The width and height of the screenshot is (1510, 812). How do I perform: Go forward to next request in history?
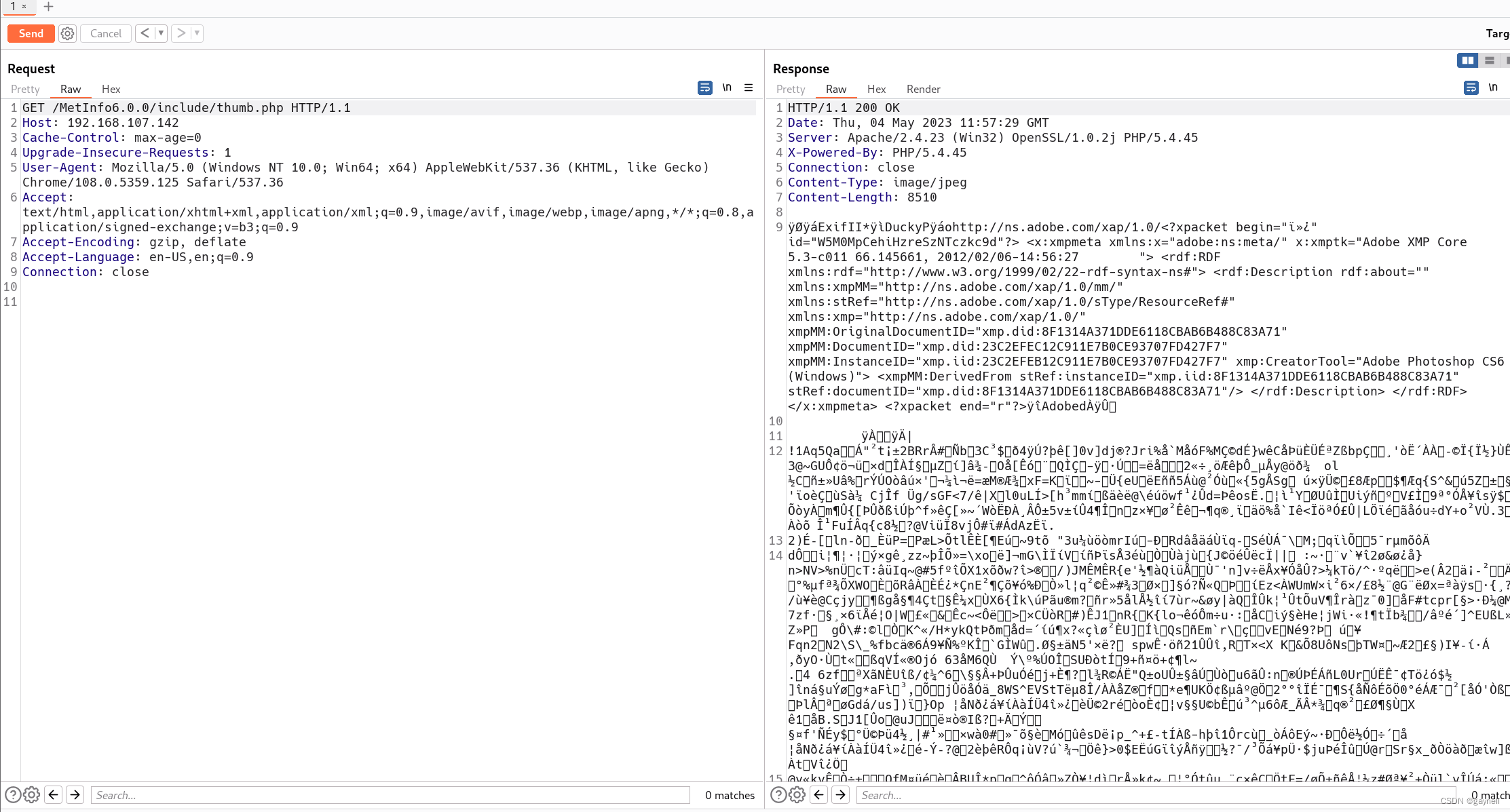click(181, 33)
